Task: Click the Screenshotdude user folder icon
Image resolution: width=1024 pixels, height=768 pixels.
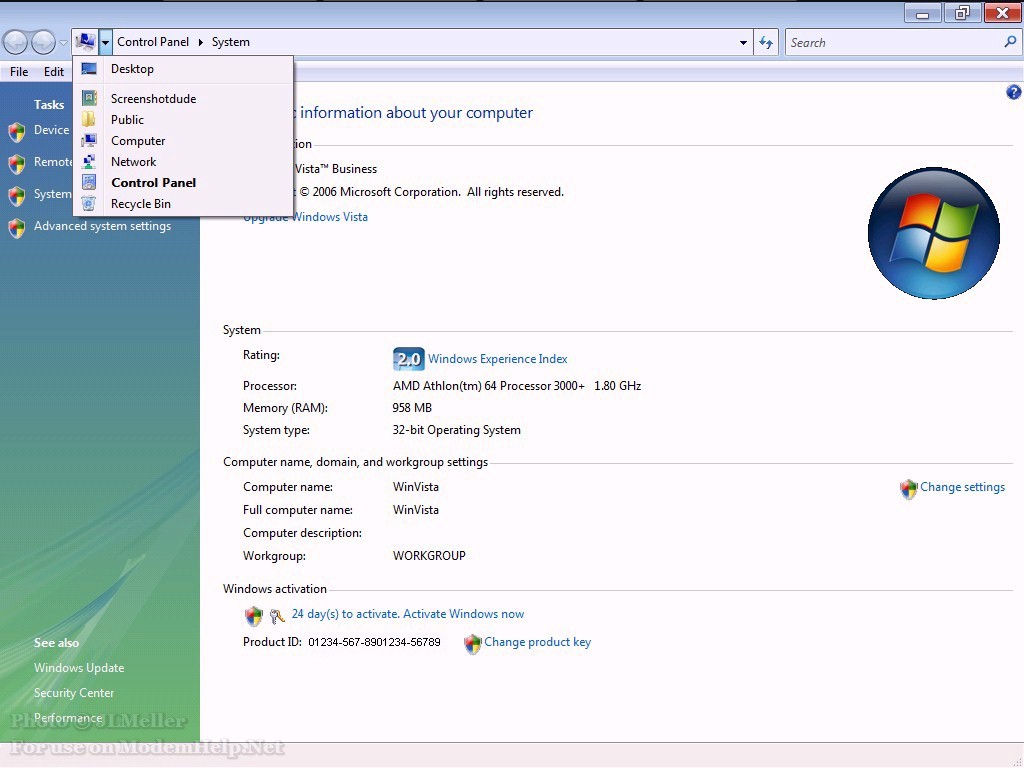Action: (89, 99)
